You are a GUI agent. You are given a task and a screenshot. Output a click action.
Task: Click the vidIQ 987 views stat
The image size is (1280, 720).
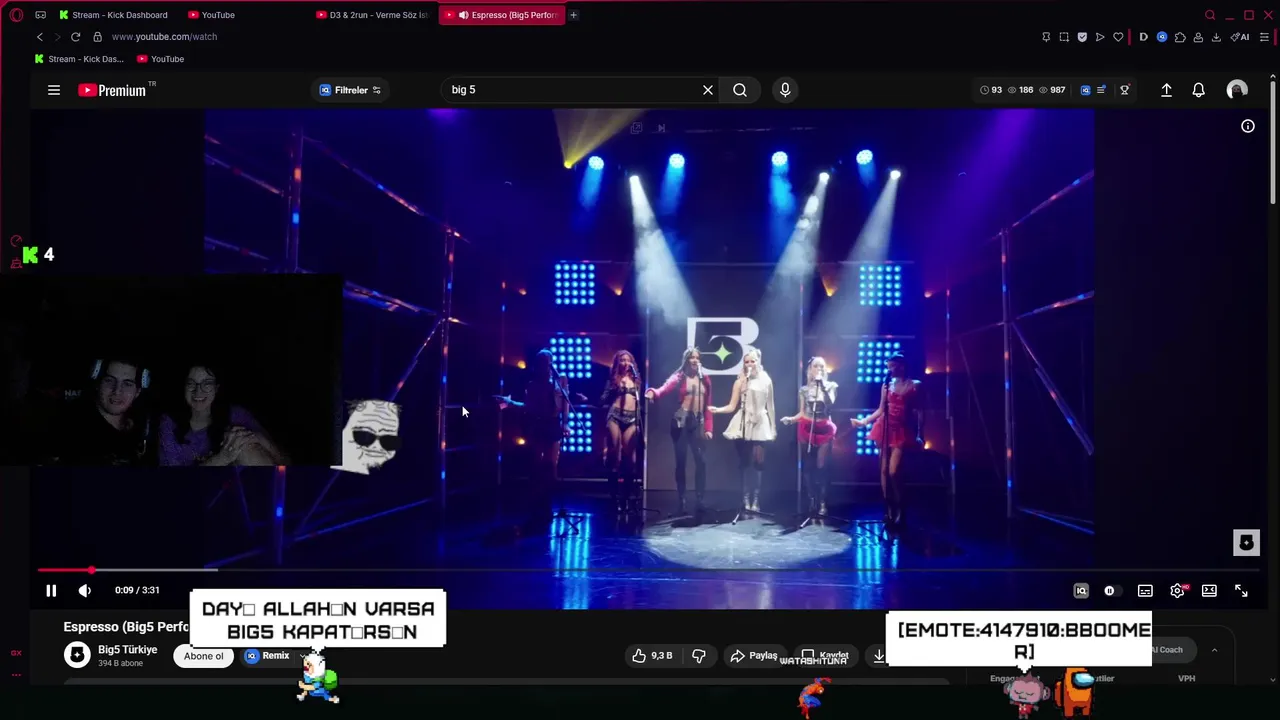point(1052,90)
